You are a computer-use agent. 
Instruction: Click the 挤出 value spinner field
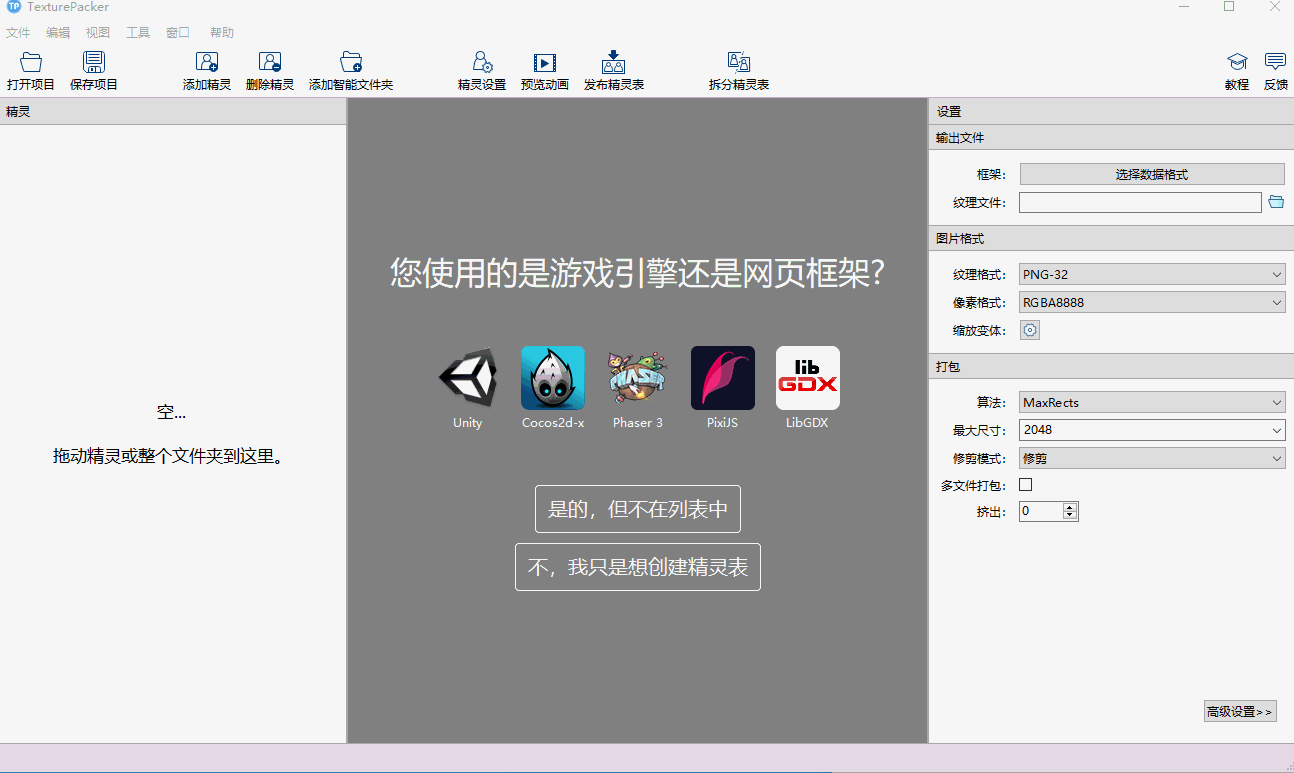click(1048, 511)
